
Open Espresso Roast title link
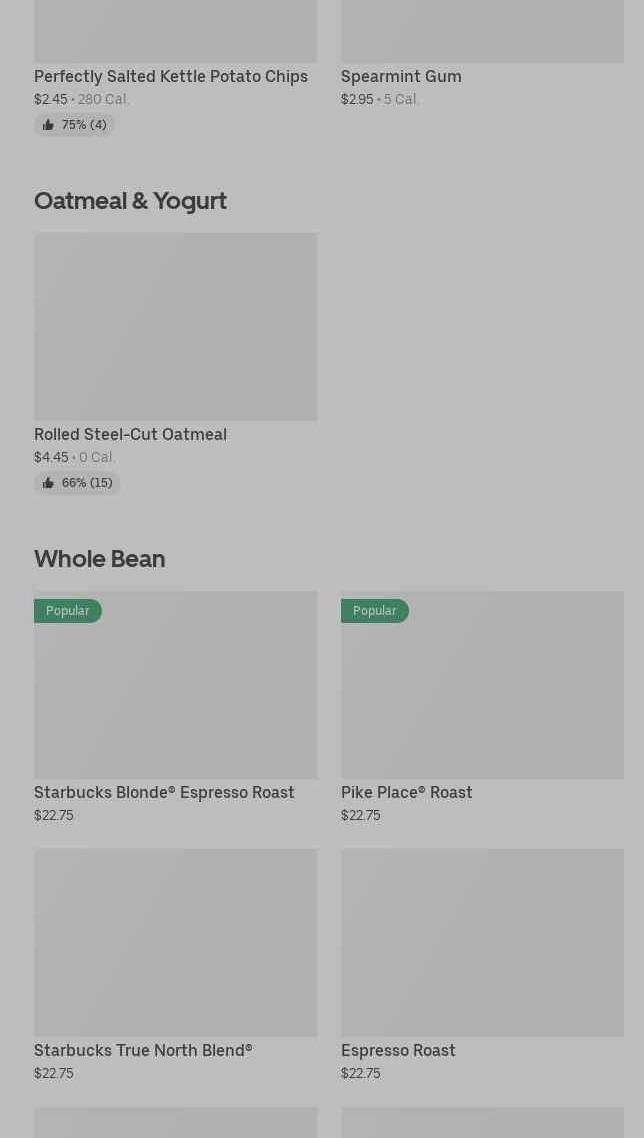pyautogui.click(x=398, y=1050)
